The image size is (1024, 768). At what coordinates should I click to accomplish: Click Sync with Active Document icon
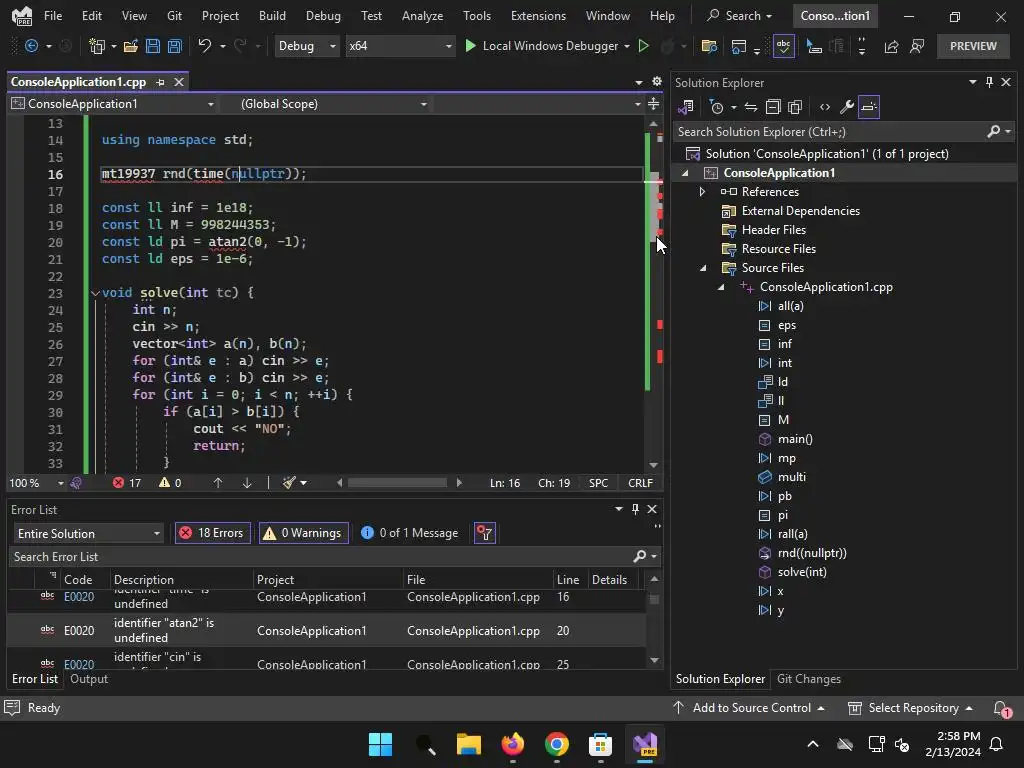[x=751, y=106]
